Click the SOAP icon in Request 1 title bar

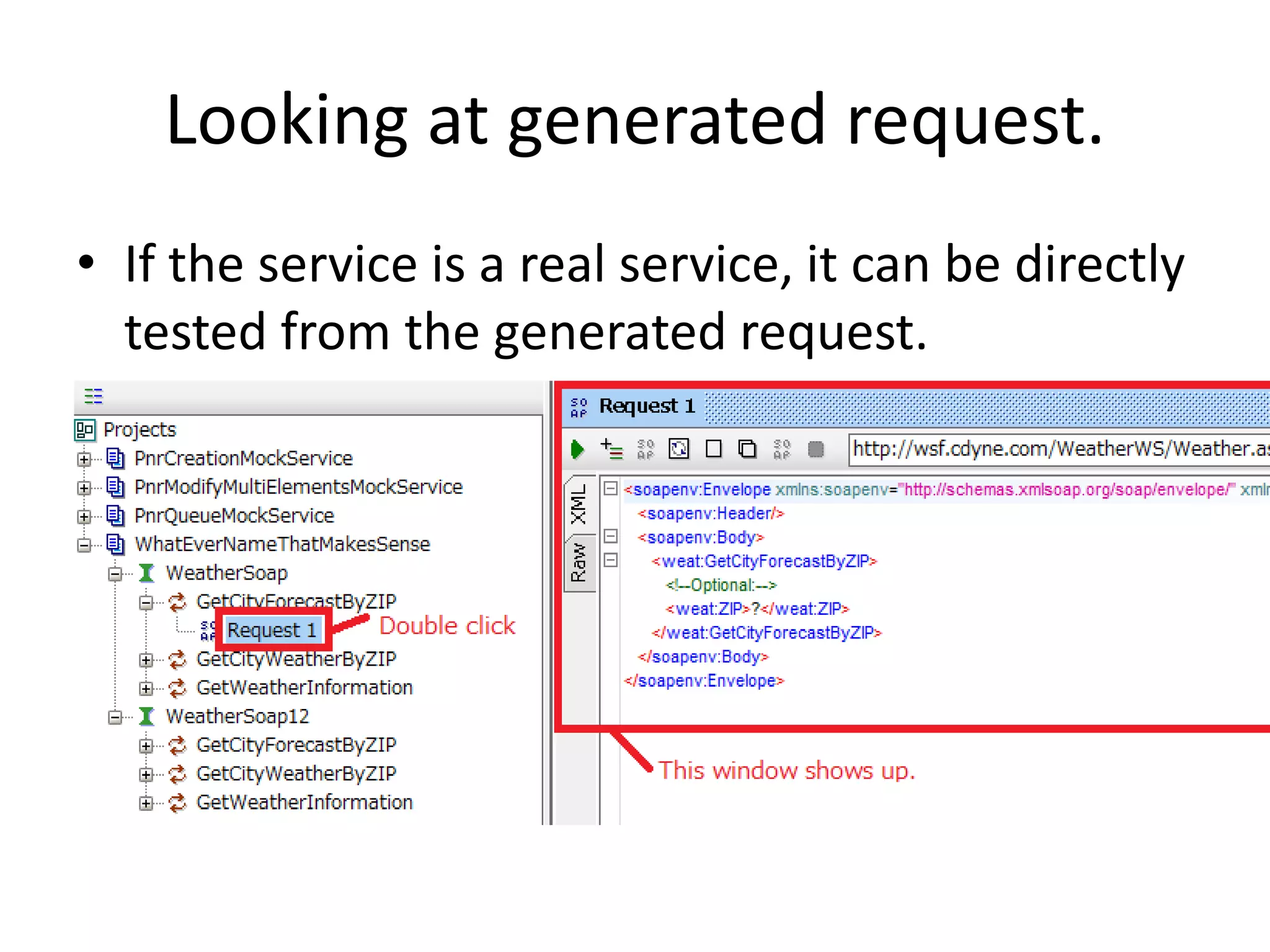pos(579,407)
